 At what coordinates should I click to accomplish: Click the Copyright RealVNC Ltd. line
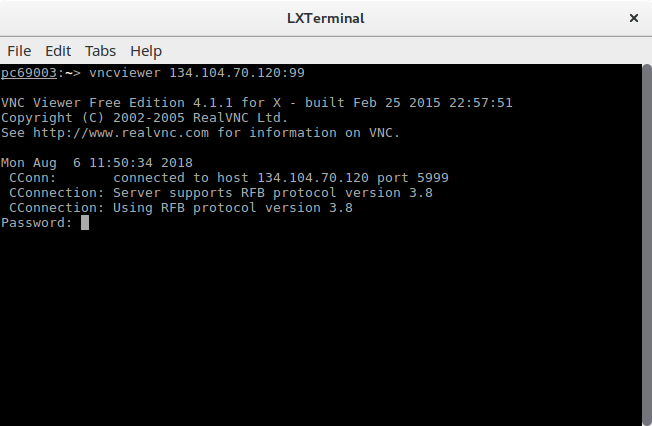[144, 118]
